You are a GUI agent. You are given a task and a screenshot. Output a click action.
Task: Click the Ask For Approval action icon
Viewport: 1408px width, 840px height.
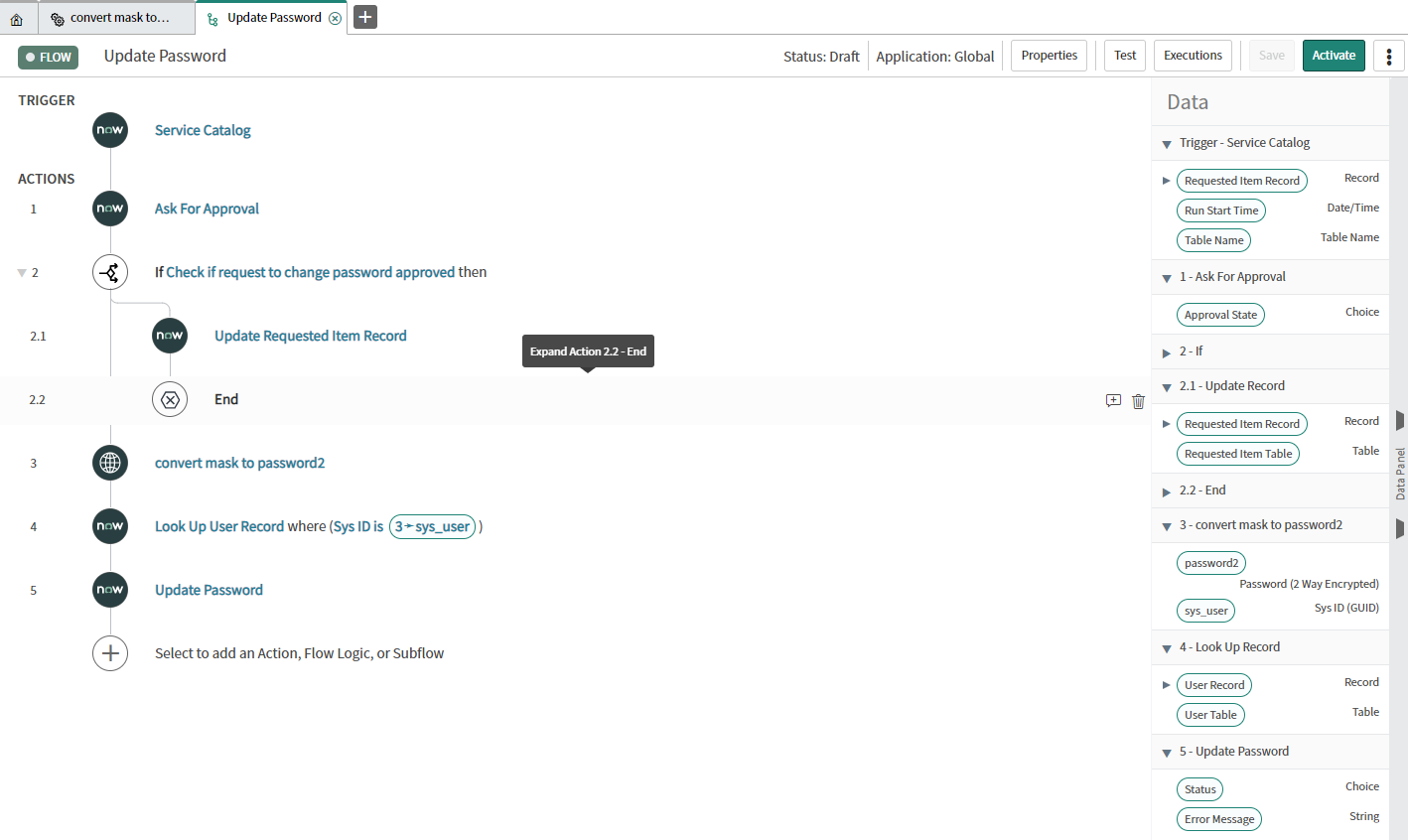pyautogui.click(x=109, y=209)
